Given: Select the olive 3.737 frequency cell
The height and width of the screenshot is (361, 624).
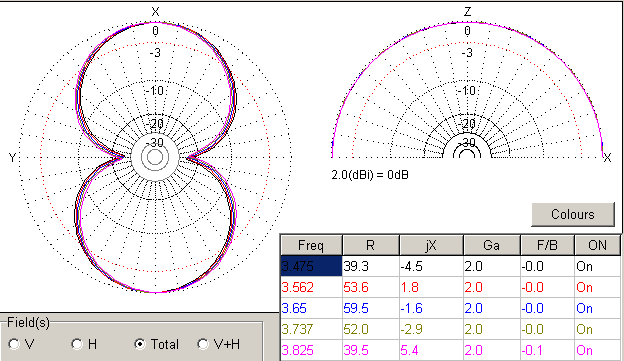Looking at the screenshot, I should pyautogui.click(x=311, y=329).
